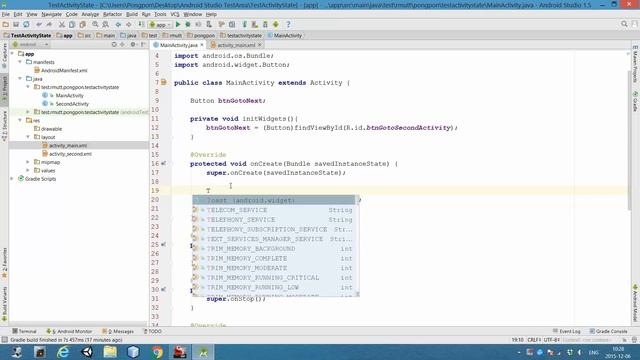Image resolution: width=640 pixels, height=360 pixels.
Task: Open Build Variants side panel
Action: click(4, 304)
